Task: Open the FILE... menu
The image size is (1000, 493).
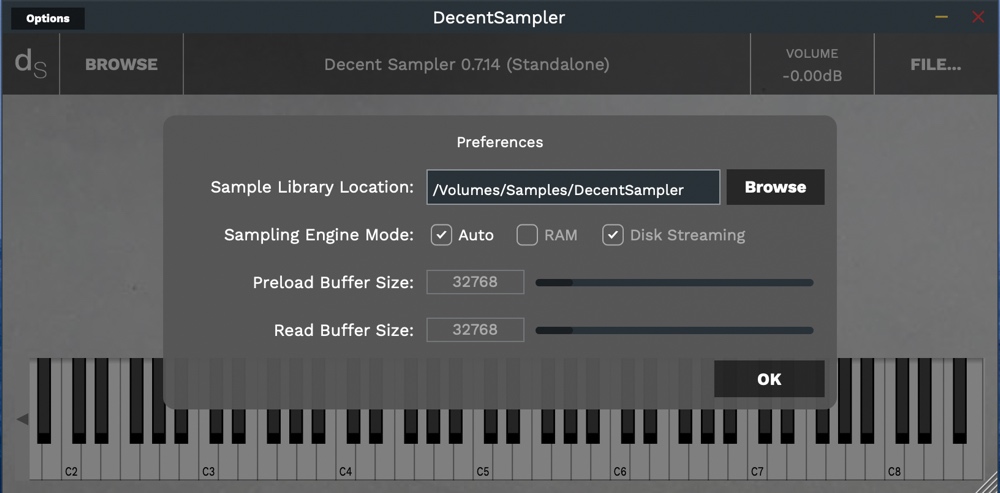Action: 935,64
